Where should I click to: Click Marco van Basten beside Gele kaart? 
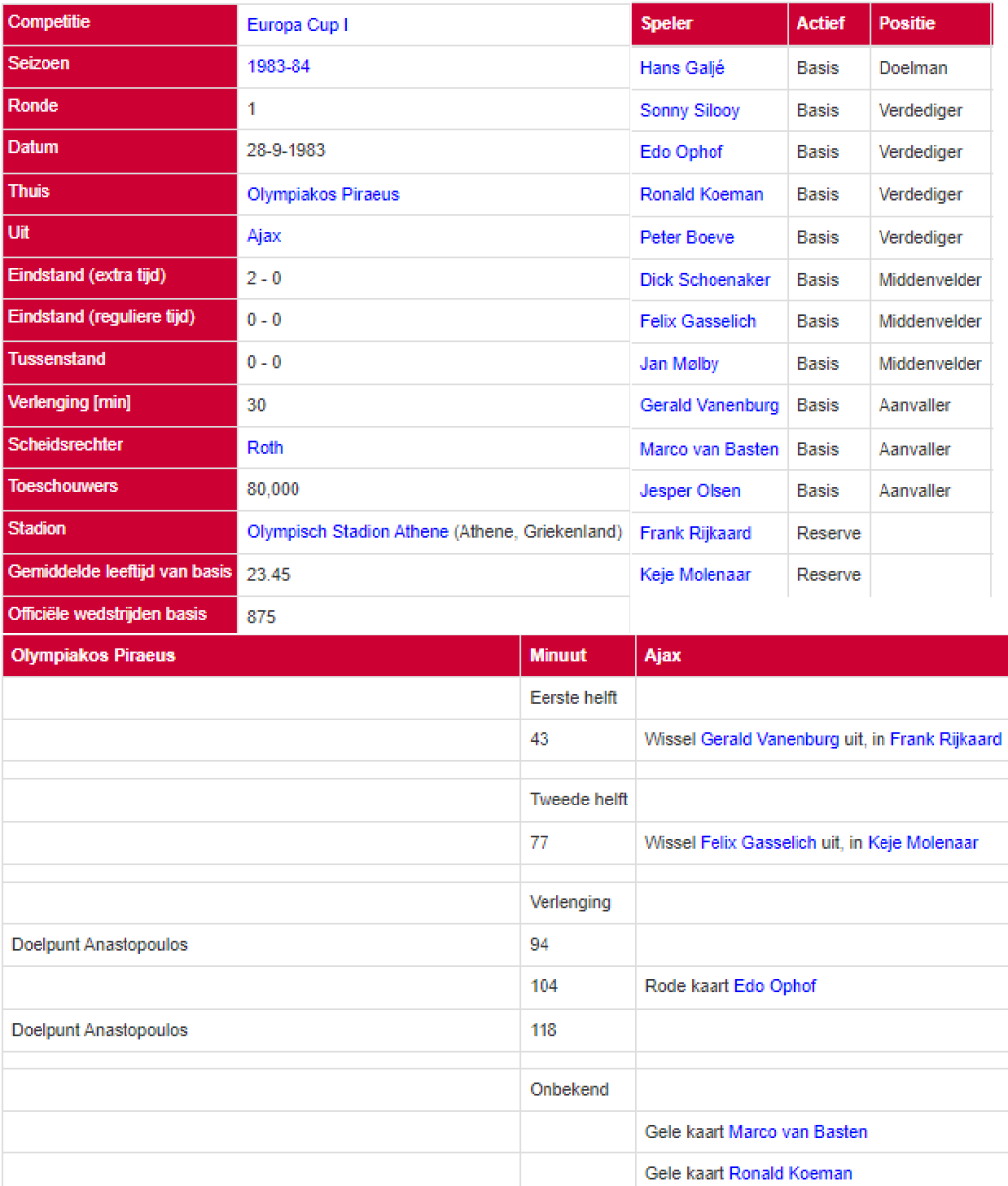point(798,1132)
